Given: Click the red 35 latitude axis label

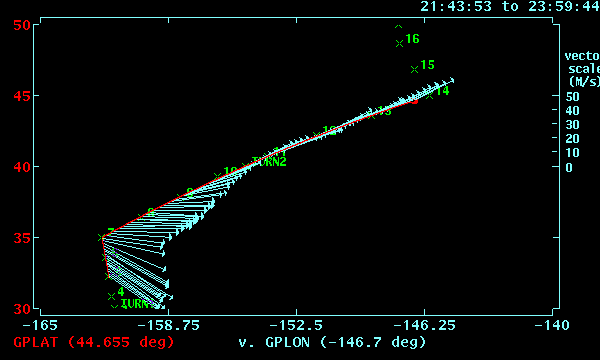Looking at the screenshot, I should pyautogui.click(x=22, y=238).
